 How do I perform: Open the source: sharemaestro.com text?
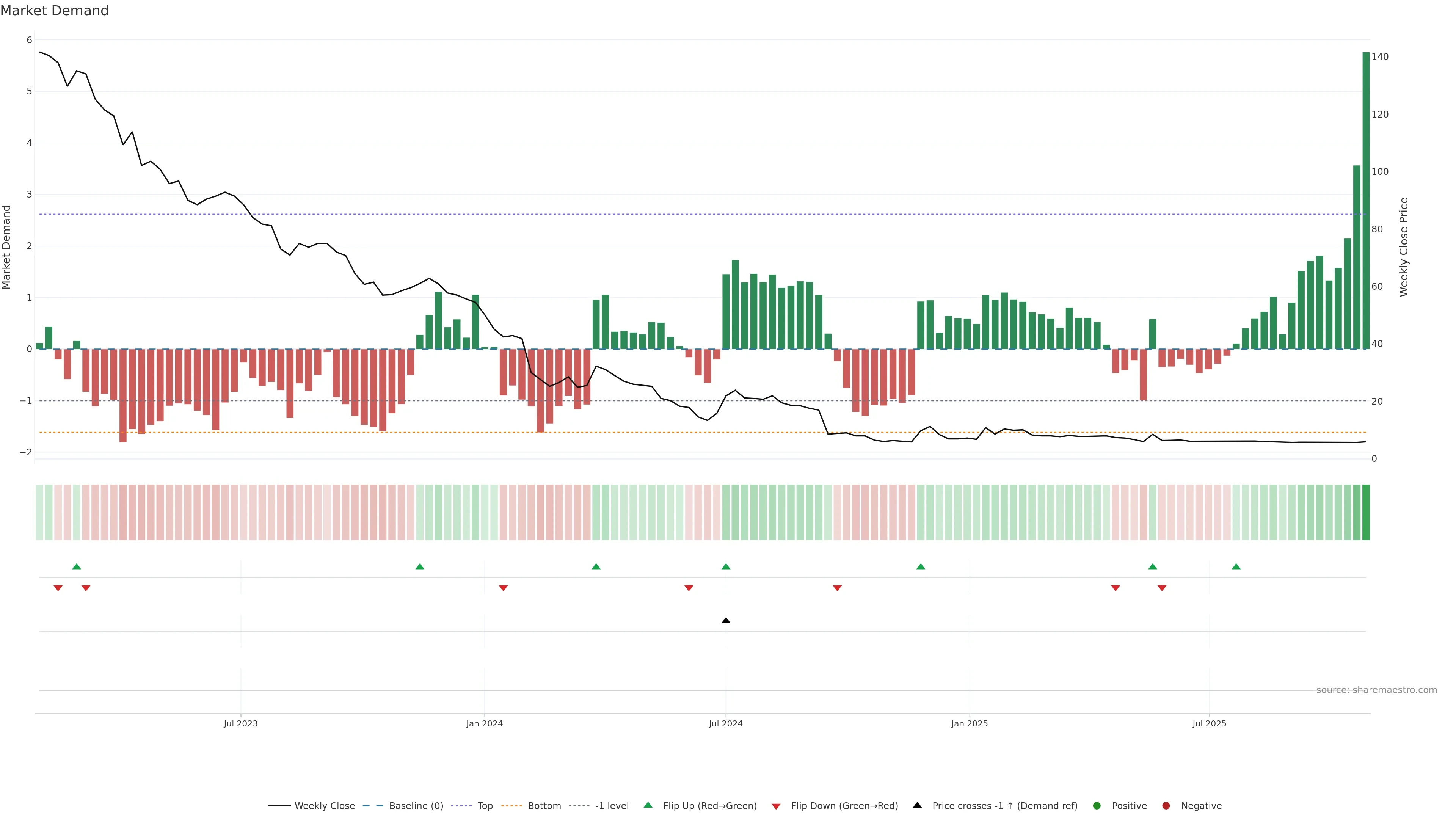point(1376,690)
